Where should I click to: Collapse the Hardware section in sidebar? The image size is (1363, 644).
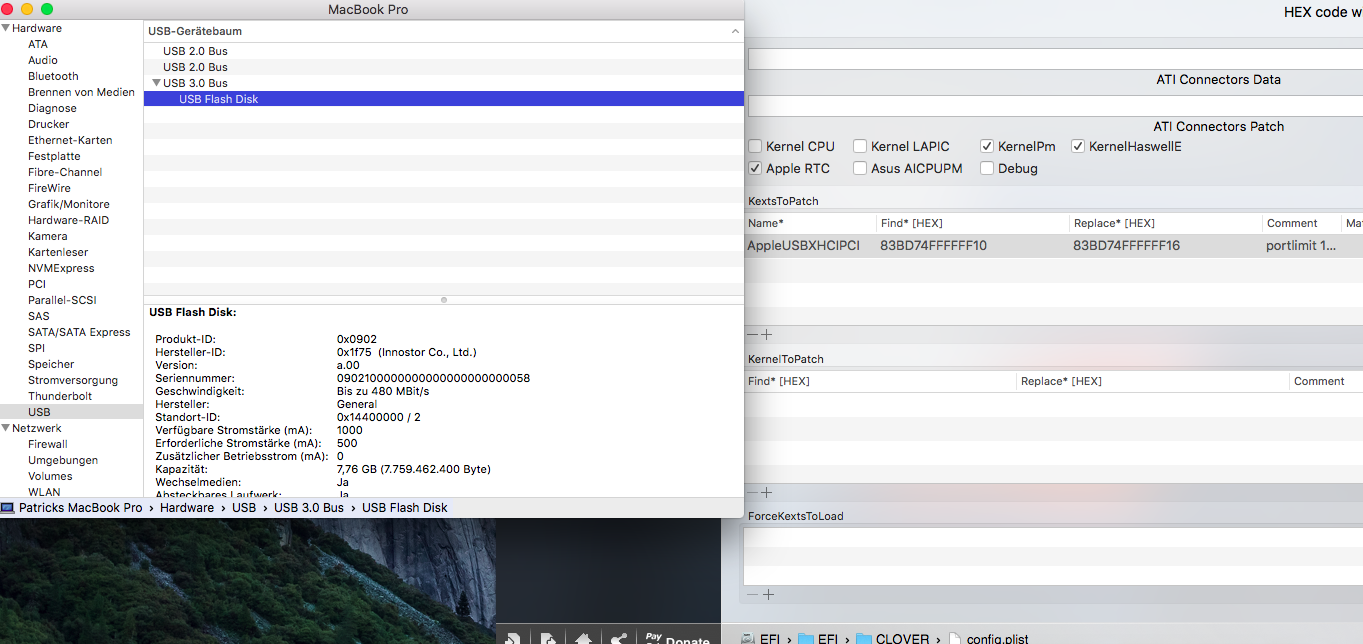6,28
